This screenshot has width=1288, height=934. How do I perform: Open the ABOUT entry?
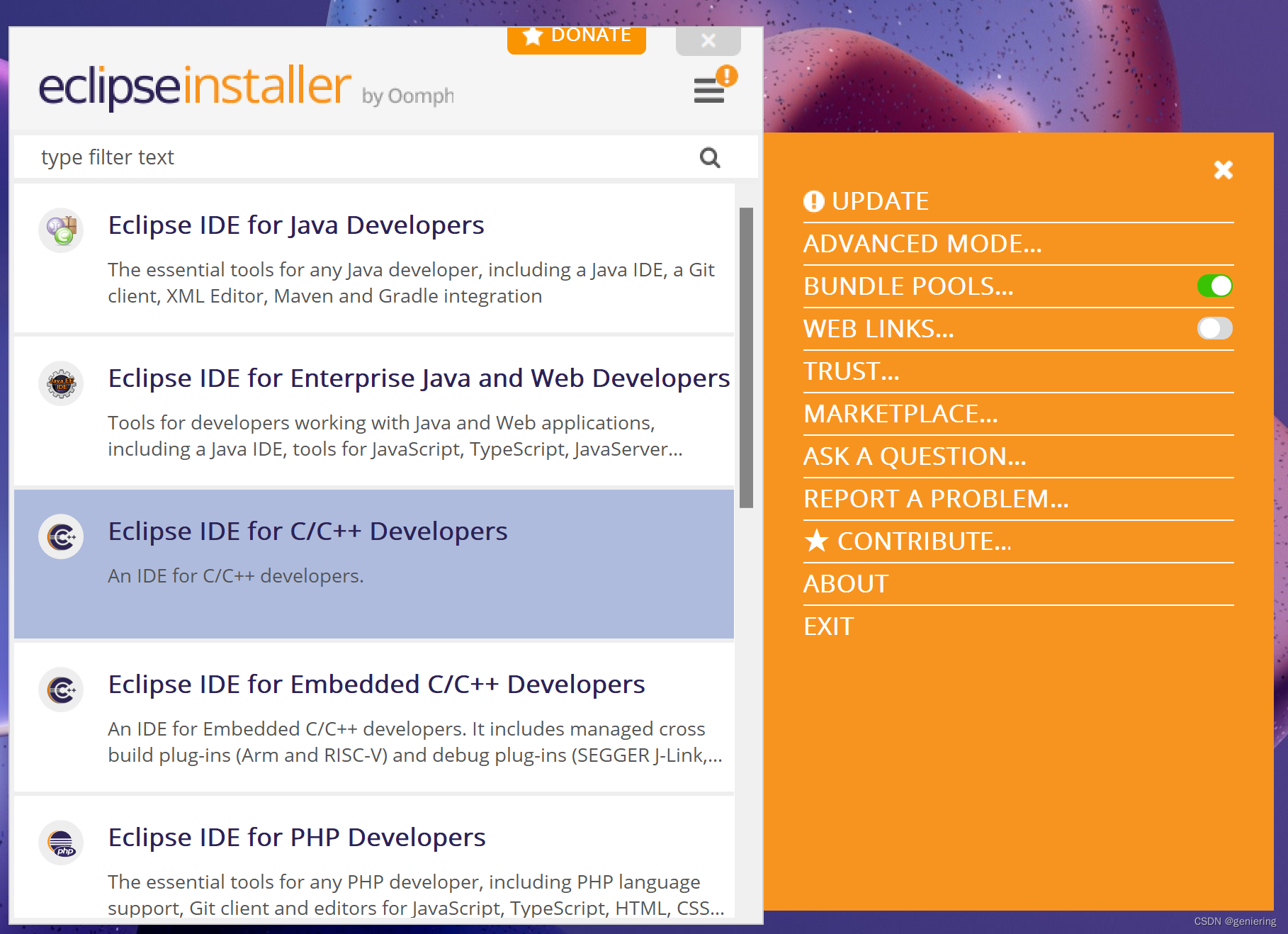coord(846,584)
